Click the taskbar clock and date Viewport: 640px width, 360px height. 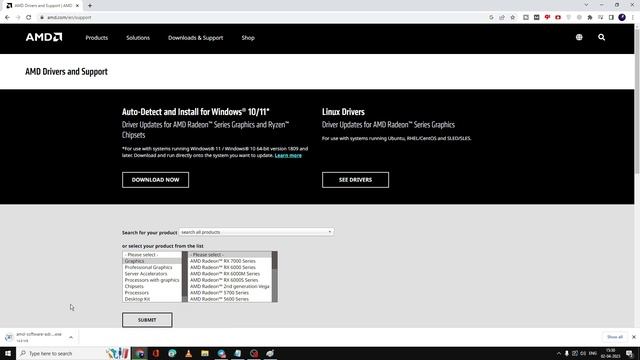pos(611,353)
